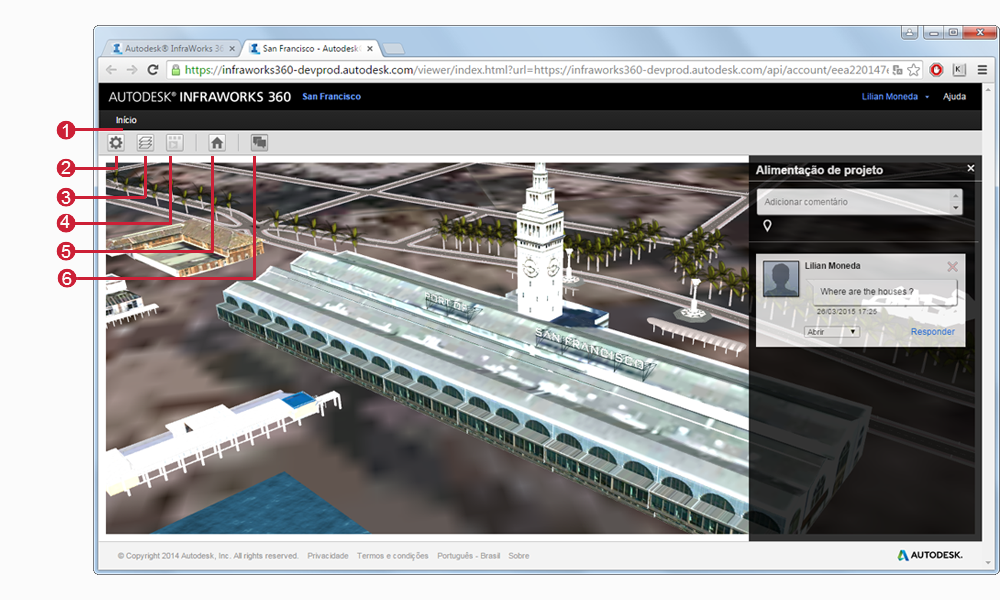Click Português - Brasil language link

click(x=469, y=555)
